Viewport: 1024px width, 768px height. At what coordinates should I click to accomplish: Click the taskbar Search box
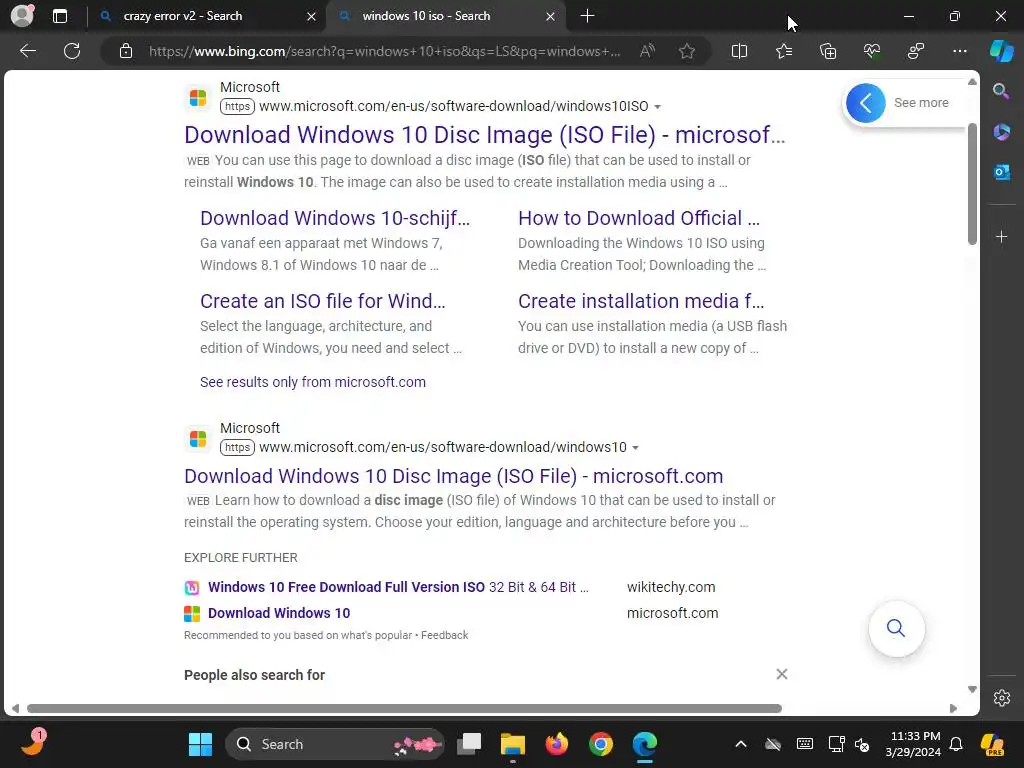[334, 744]
